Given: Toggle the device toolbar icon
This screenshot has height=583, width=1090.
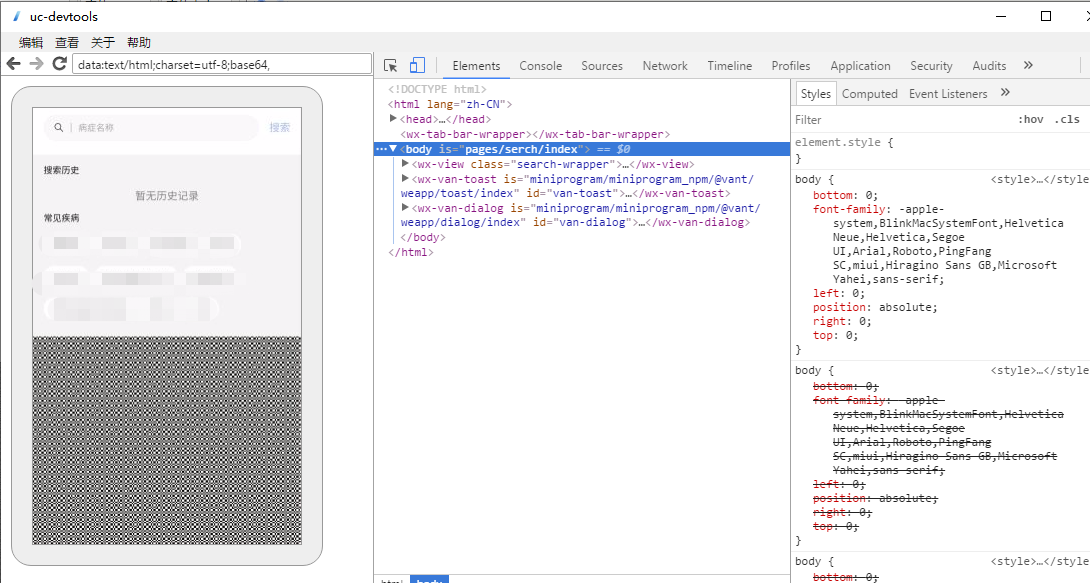Looking at the screenshot, I should coord(417,66).
